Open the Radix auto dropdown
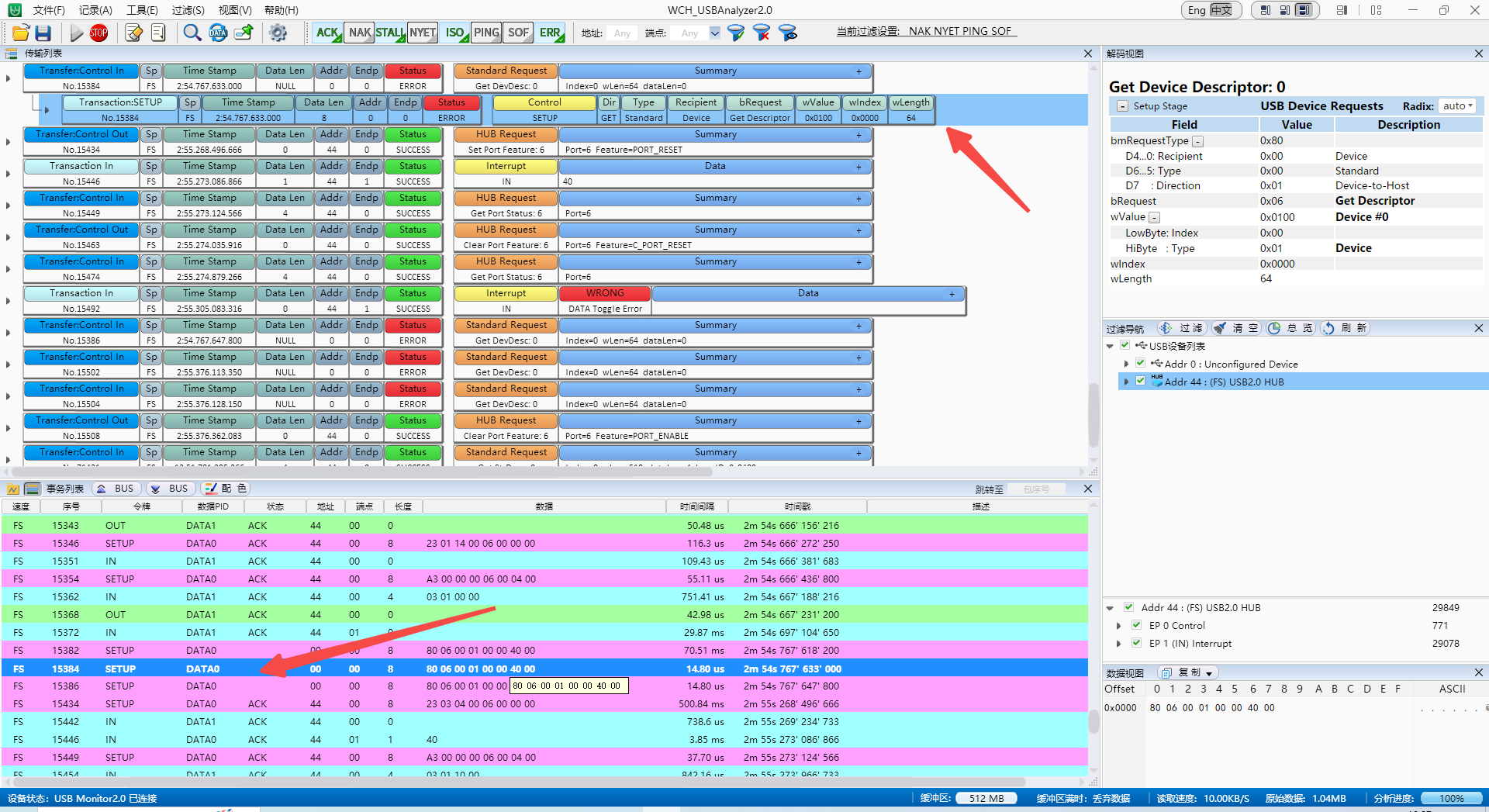 click(x=1457, y=106)
